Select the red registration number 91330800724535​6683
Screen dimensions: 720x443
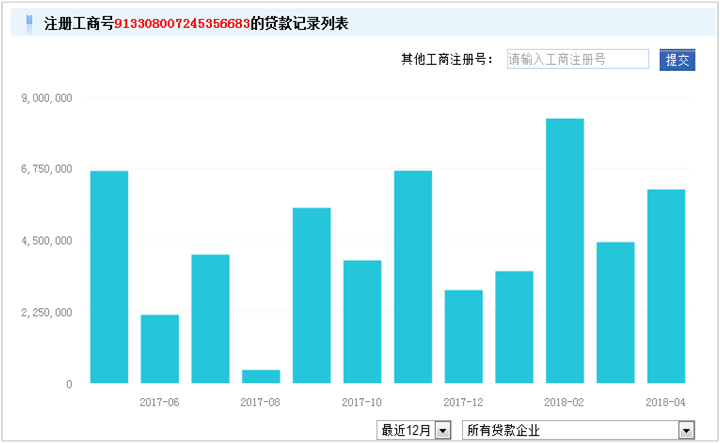click(x=182, y=23)
